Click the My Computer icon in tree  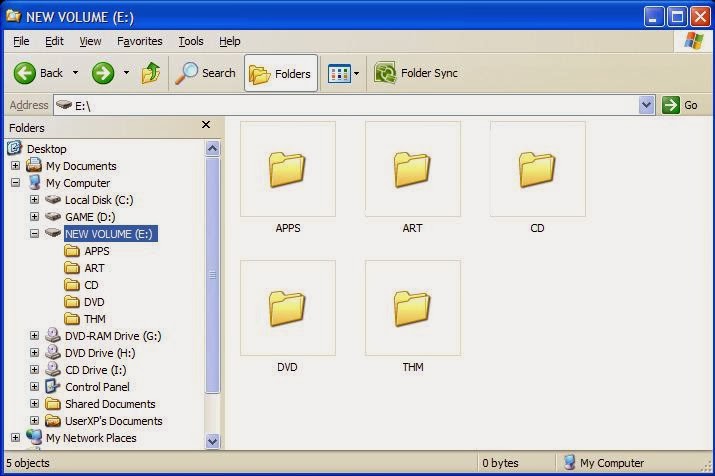[34, 182]
